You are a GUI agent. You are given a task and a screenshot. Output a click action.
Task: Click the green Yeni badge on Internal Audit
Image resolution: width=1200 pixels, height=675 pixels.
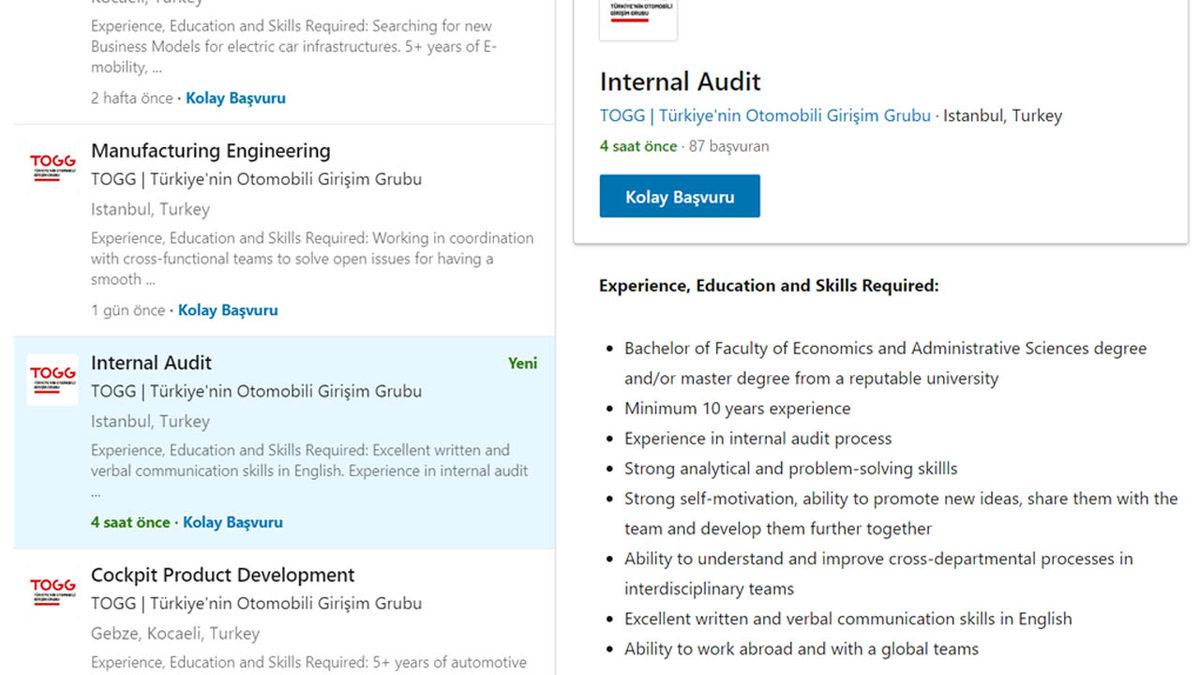[x=522, y=363]
